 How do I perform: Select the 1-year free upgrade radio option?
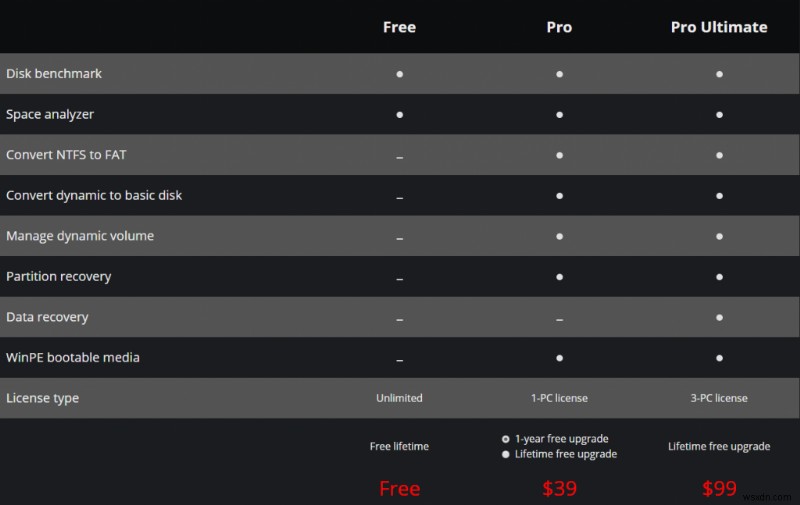tap(506, 438)
